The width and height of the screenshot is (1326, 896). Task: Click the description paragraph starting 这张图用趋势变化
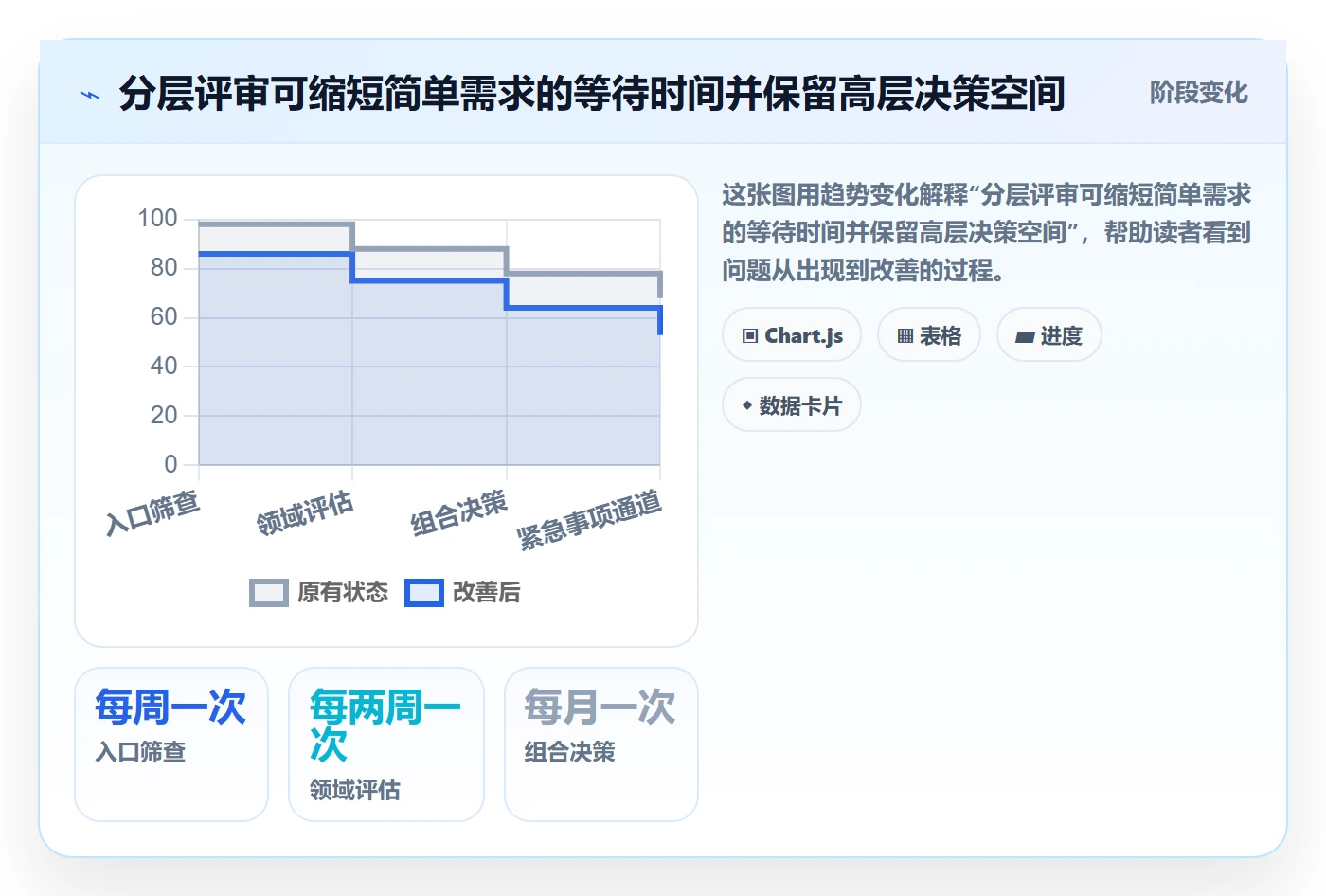(987, 232)
